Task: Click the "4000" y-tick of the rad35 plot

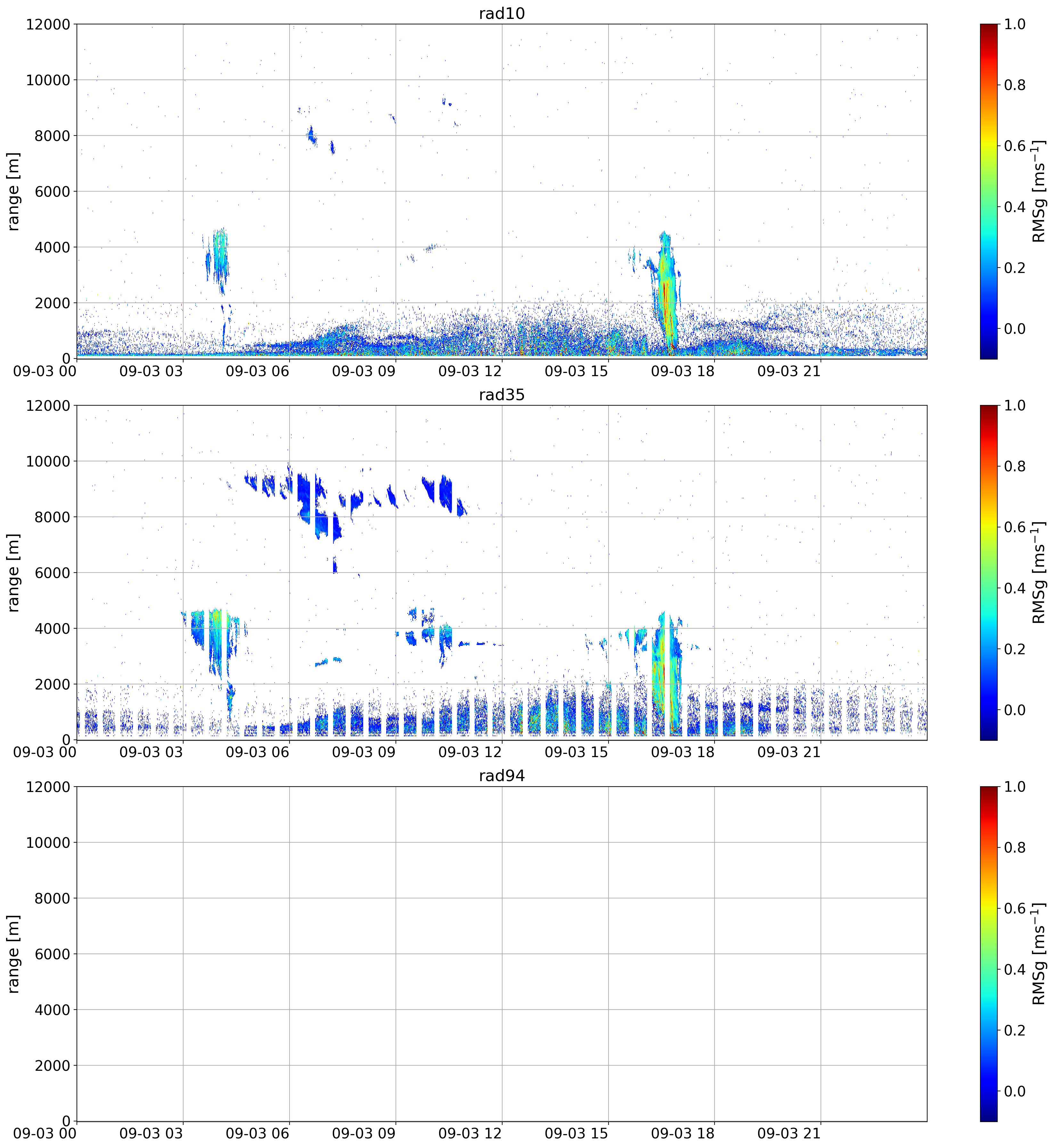Action: click(53, 628)
